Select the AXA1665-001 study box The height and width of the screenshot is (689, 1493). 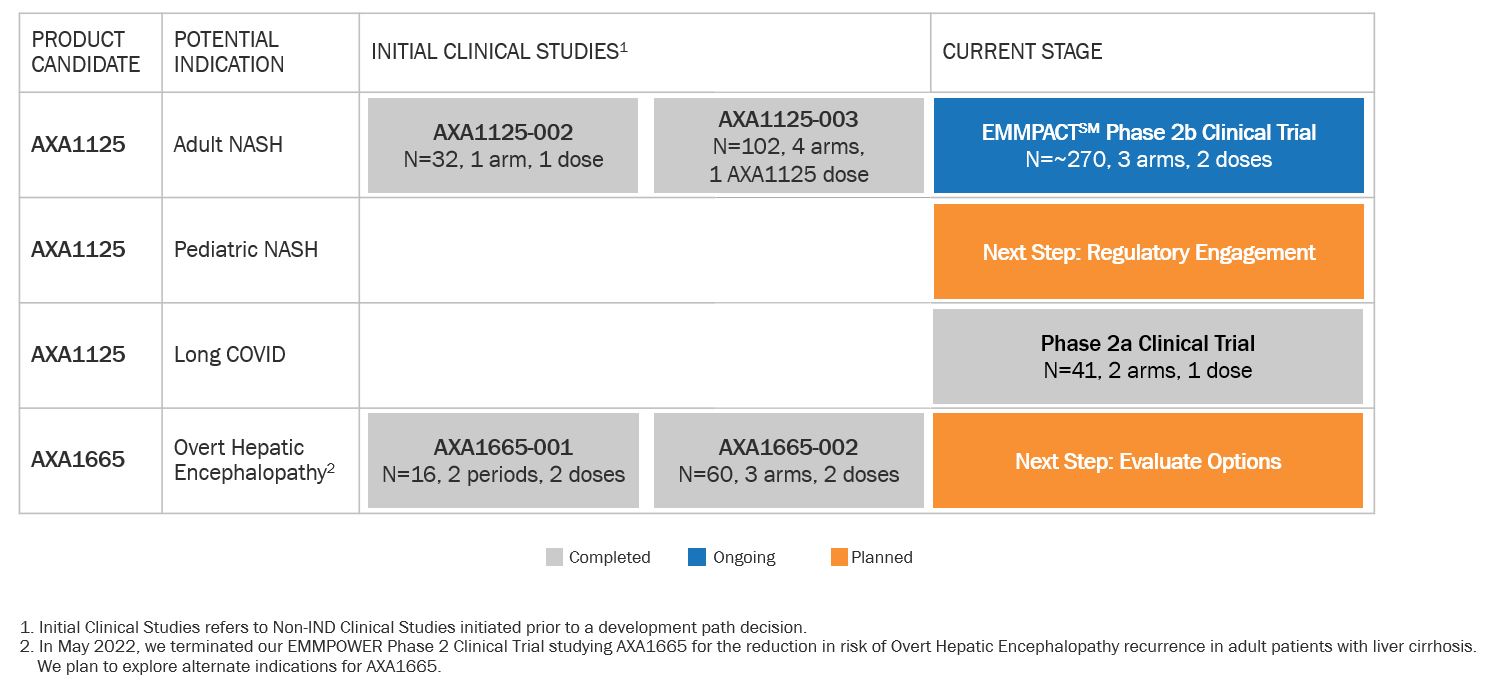(503, 460)
